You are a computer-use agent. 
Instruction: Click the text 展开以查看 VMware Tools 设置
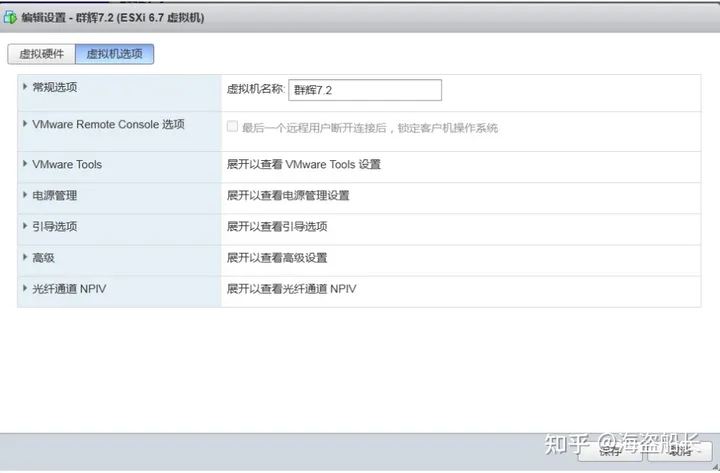coord(304,164)
